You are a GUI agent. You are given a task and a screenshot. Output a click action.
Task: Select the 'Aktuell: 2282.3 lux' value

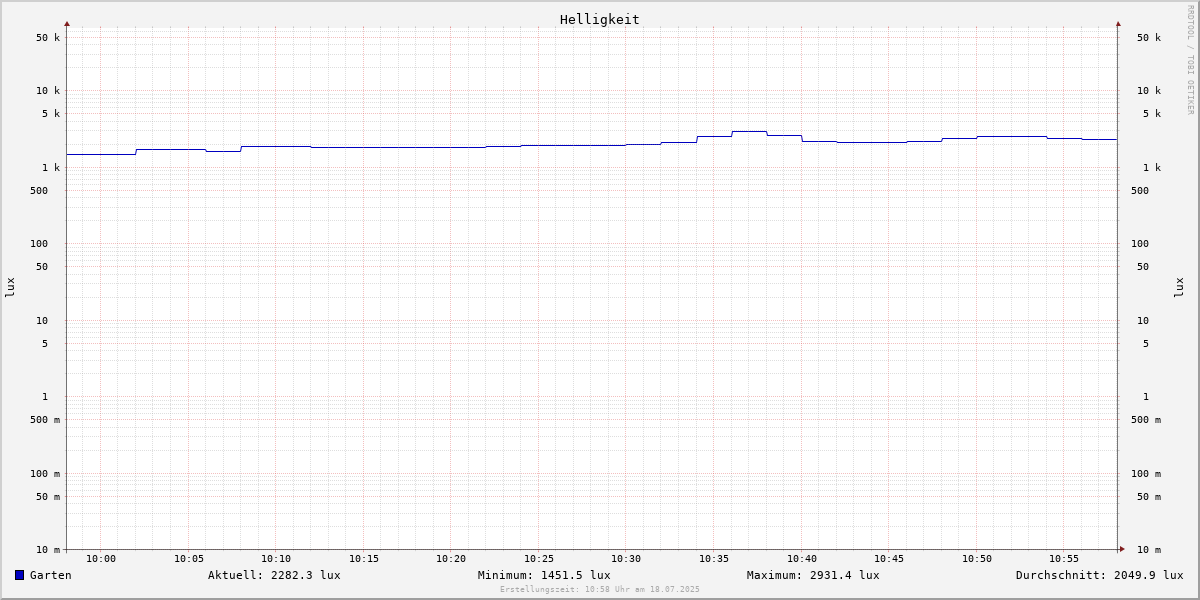274,575
